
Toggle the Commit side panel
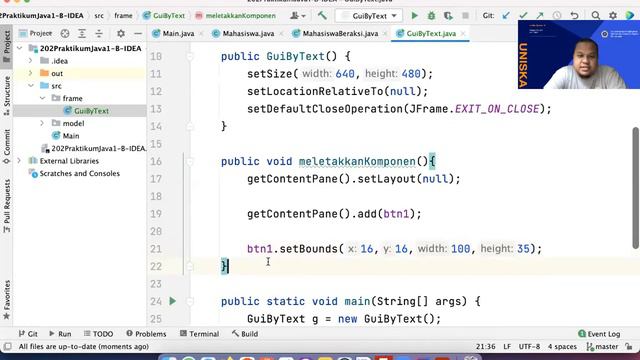[7, 147]
